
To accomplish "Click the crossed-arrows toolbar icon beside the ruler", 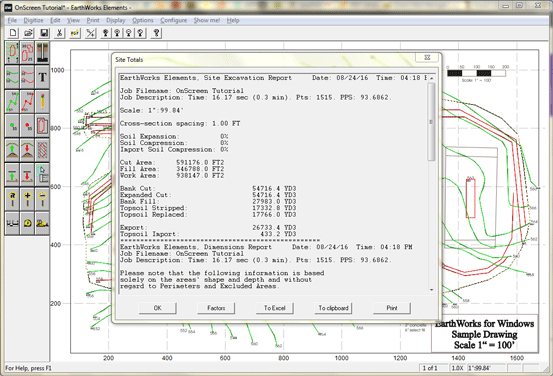I will (x=91, y=33).
